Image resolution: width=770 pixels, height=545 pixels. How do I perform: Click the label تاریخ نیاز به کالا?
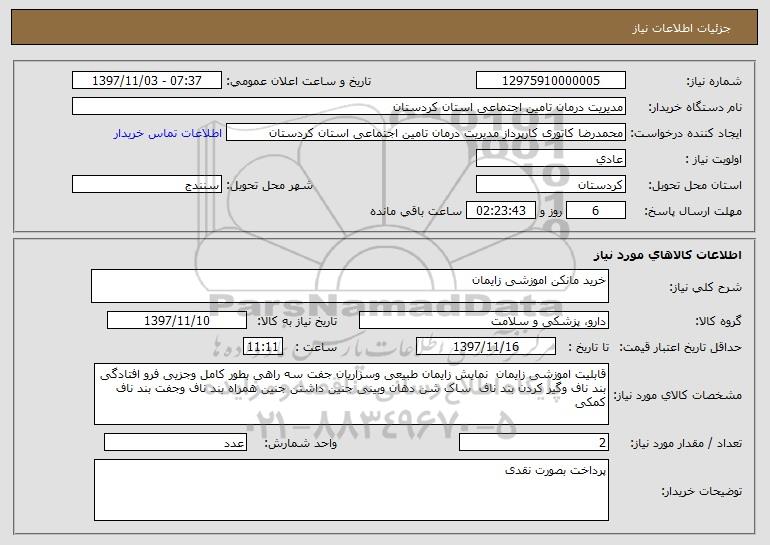298,322
